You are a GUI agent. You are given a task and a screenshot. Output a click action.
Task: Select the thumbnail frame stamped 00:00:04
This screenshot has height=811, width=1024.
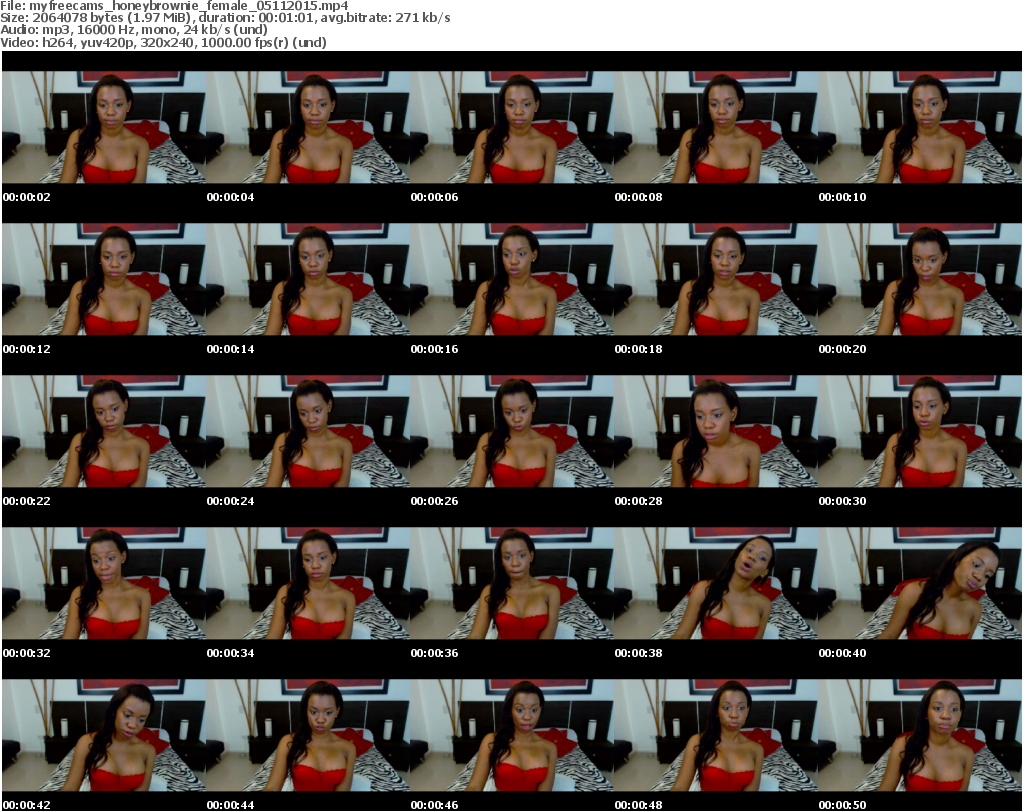(x=308, y=127)
